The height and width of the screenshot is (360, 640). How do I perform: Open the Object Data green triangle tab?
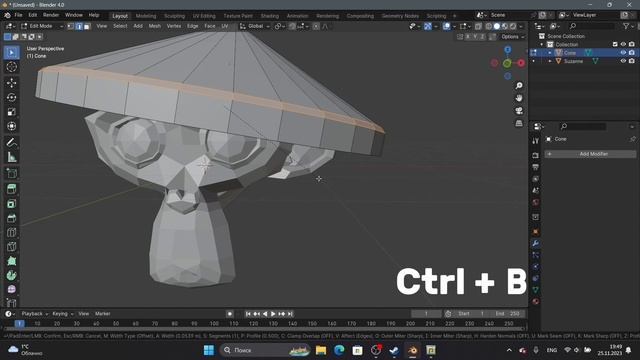click(x=536, y=290)
